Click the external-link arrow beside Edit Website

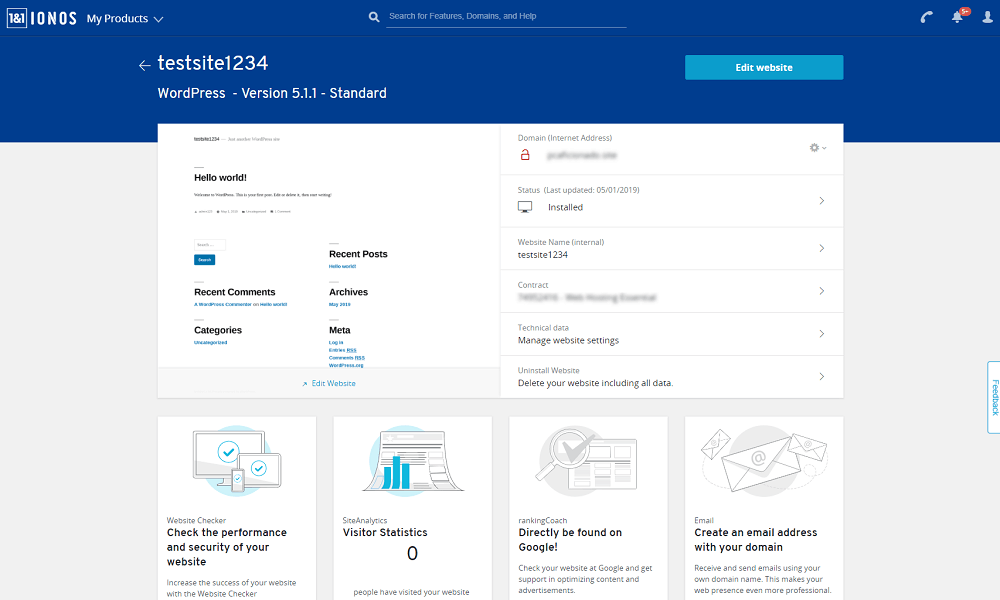[x=305, y=384]
